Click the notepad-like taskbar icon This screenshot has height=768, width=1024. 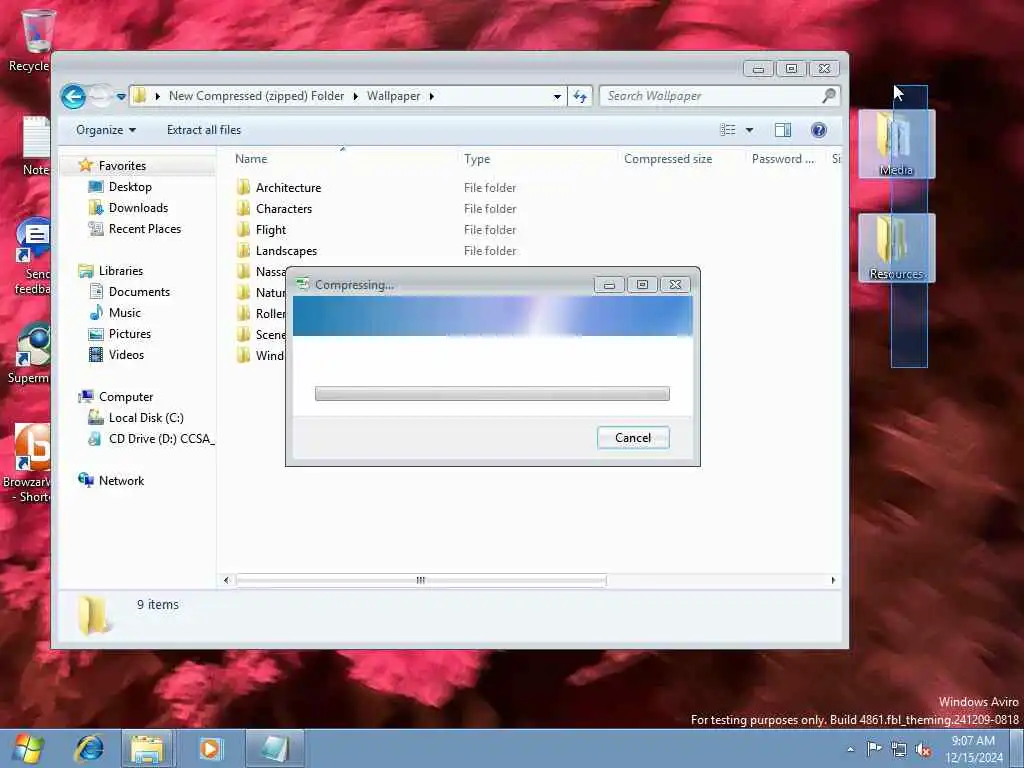tap(275, 748)
